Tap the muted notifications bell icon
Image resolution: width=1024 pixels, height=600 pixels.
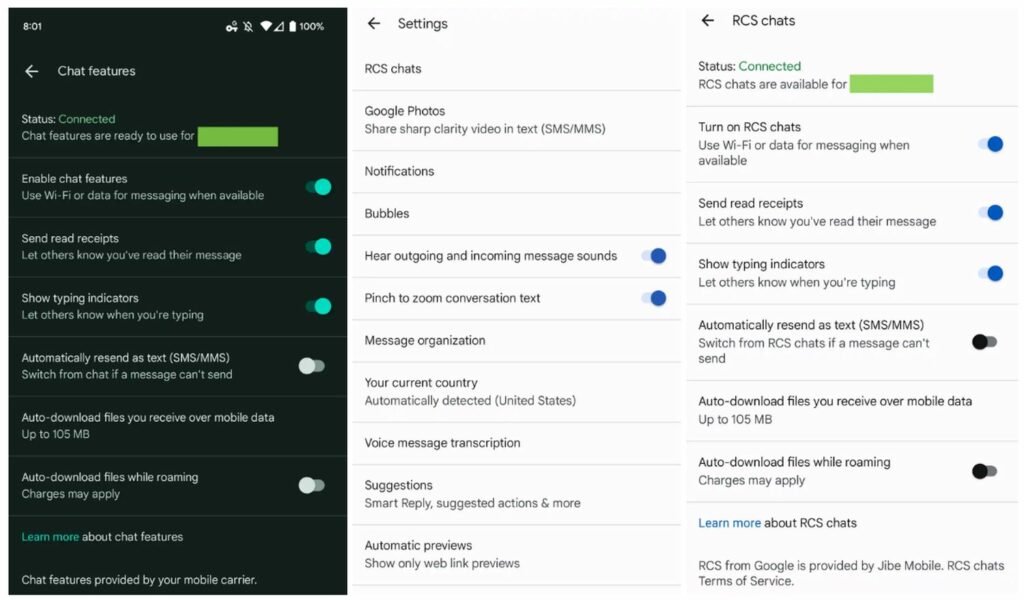[248, 26]
